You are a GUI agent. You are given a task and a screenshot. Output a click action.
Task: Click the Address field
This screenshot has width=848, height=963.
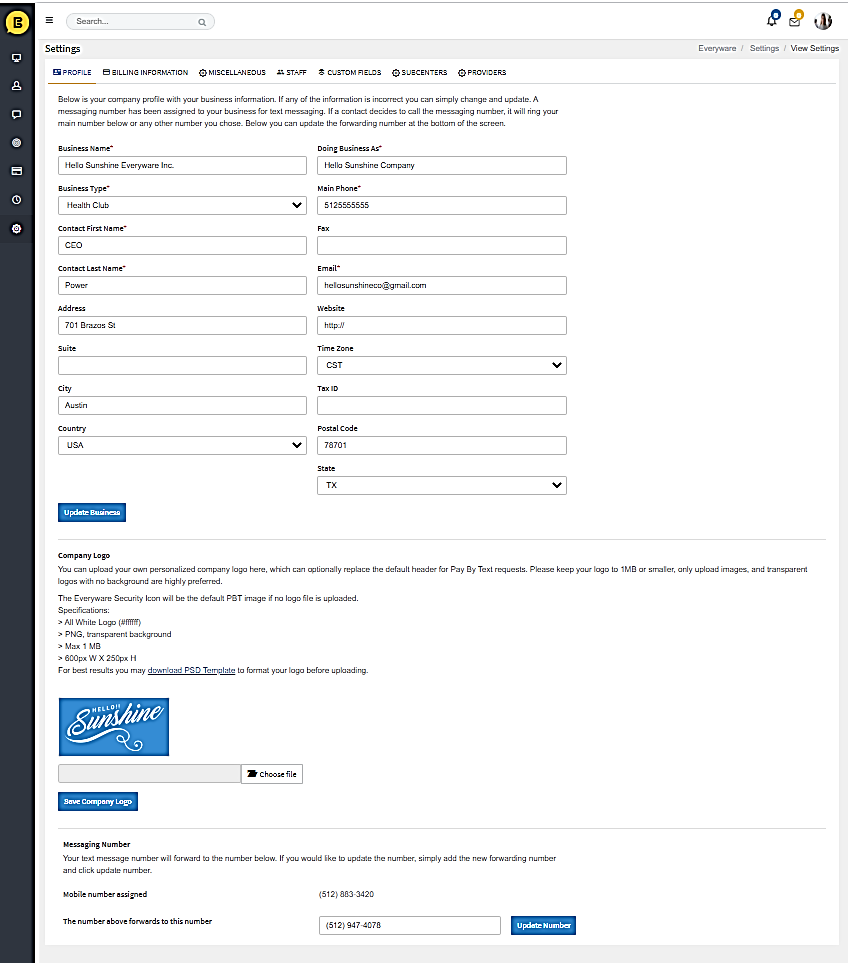coord(182,326)
